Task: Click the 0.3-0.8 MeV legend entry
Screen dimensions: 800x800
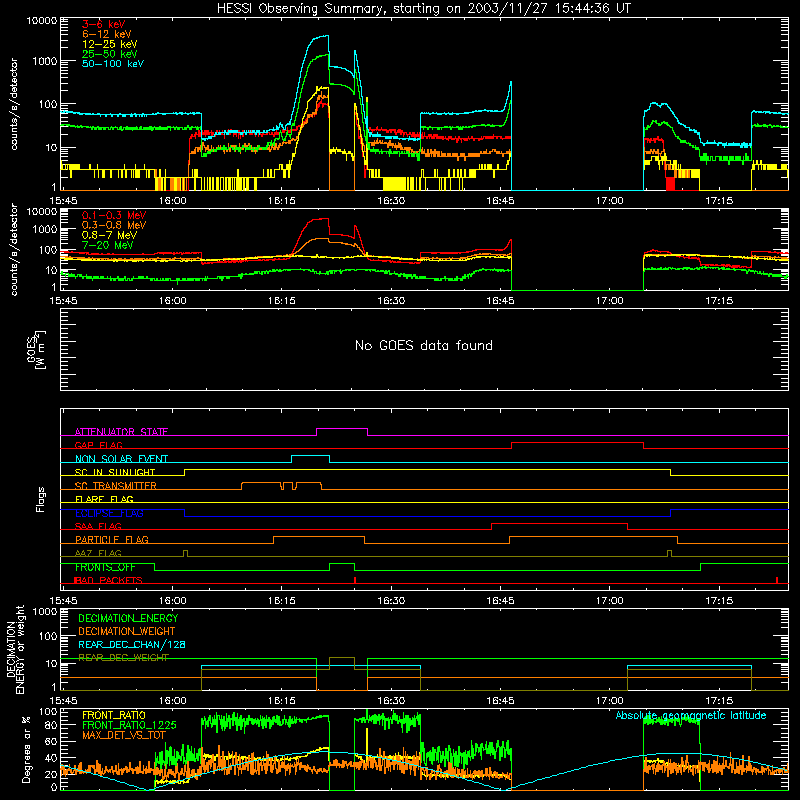Action: 114,225
